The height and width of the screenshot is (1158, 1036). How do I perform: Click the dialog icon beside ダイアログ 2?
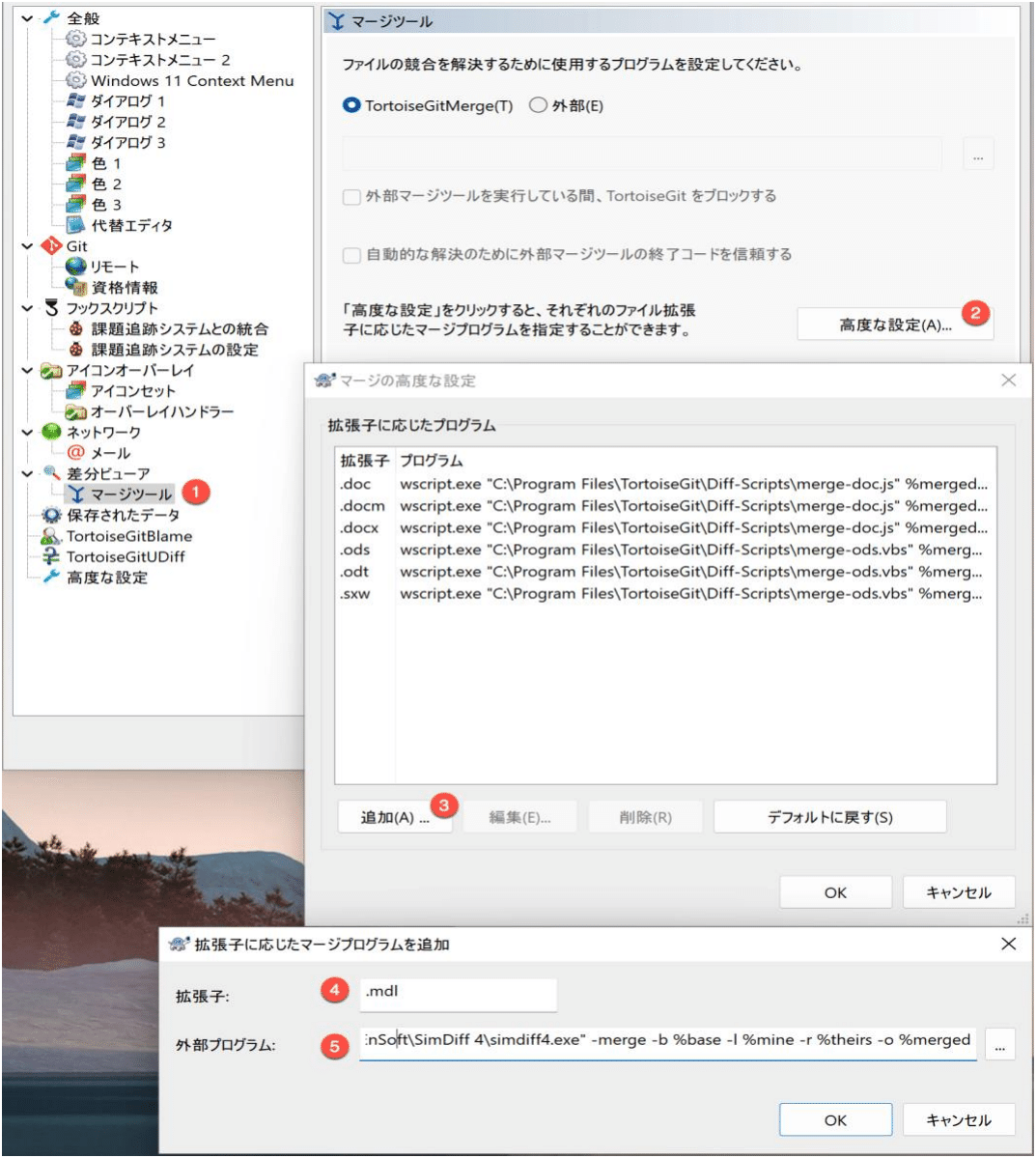point(75,121)
